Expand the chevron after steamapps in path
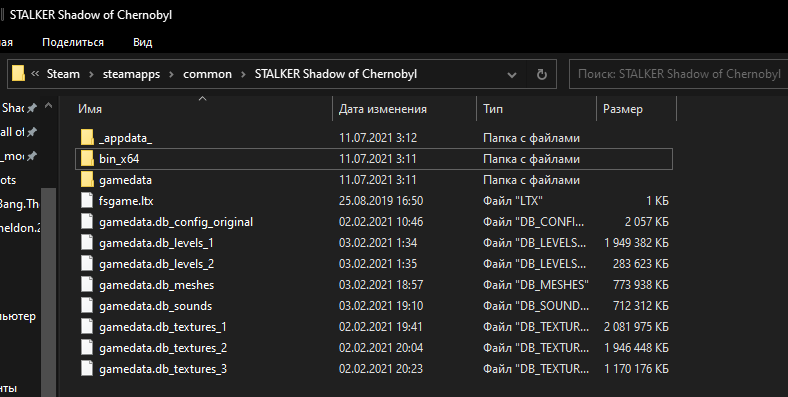788x397 pixels. [x=171, y=74]
